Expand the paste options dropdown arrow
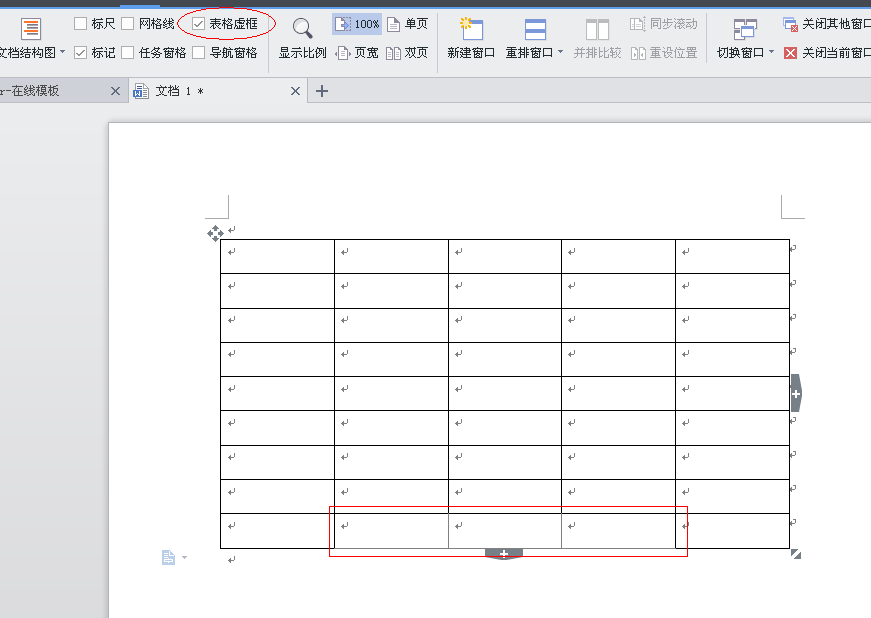Viewport: 871px width, 618px height. click(184, 557)
